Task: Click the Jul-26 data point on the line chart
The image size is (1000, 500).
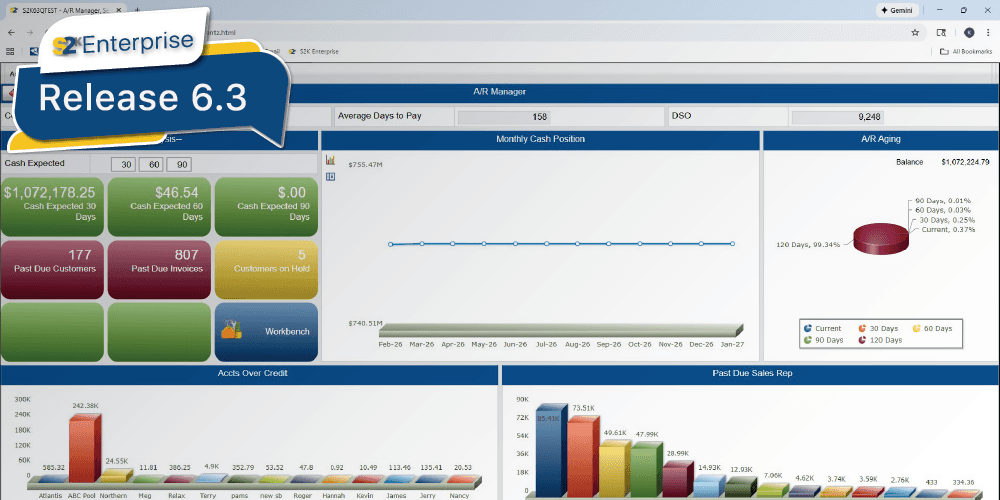Action: click(x=547, y=244)
